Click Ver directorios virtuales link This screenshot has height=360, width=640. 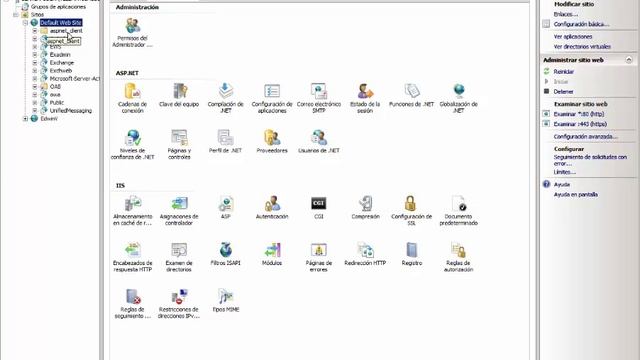[582, 47]
